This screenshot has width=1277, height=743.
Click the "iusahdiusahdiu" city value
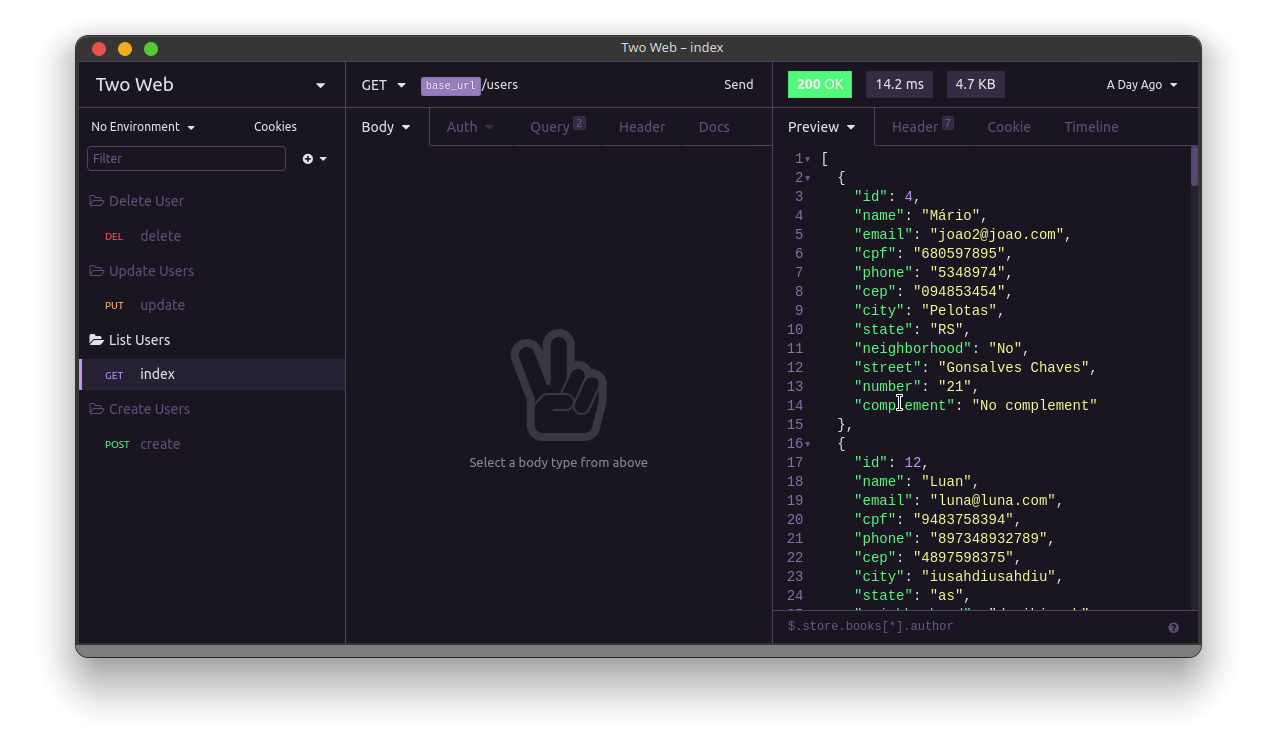click(x=988, y=577)
